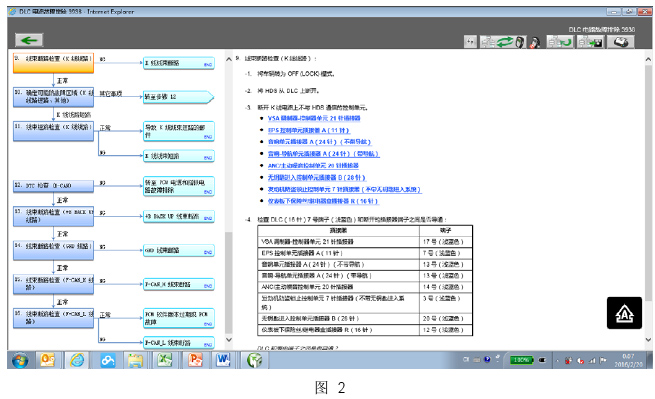The height and width of the screenshot is (399, 655).
Task: Click the blue help icon in the system tray
Action: click(x=487, y=359)
